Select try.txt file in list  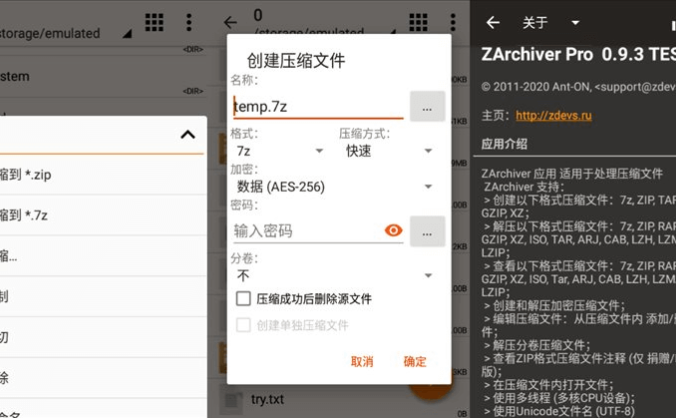tap(267, 399)
